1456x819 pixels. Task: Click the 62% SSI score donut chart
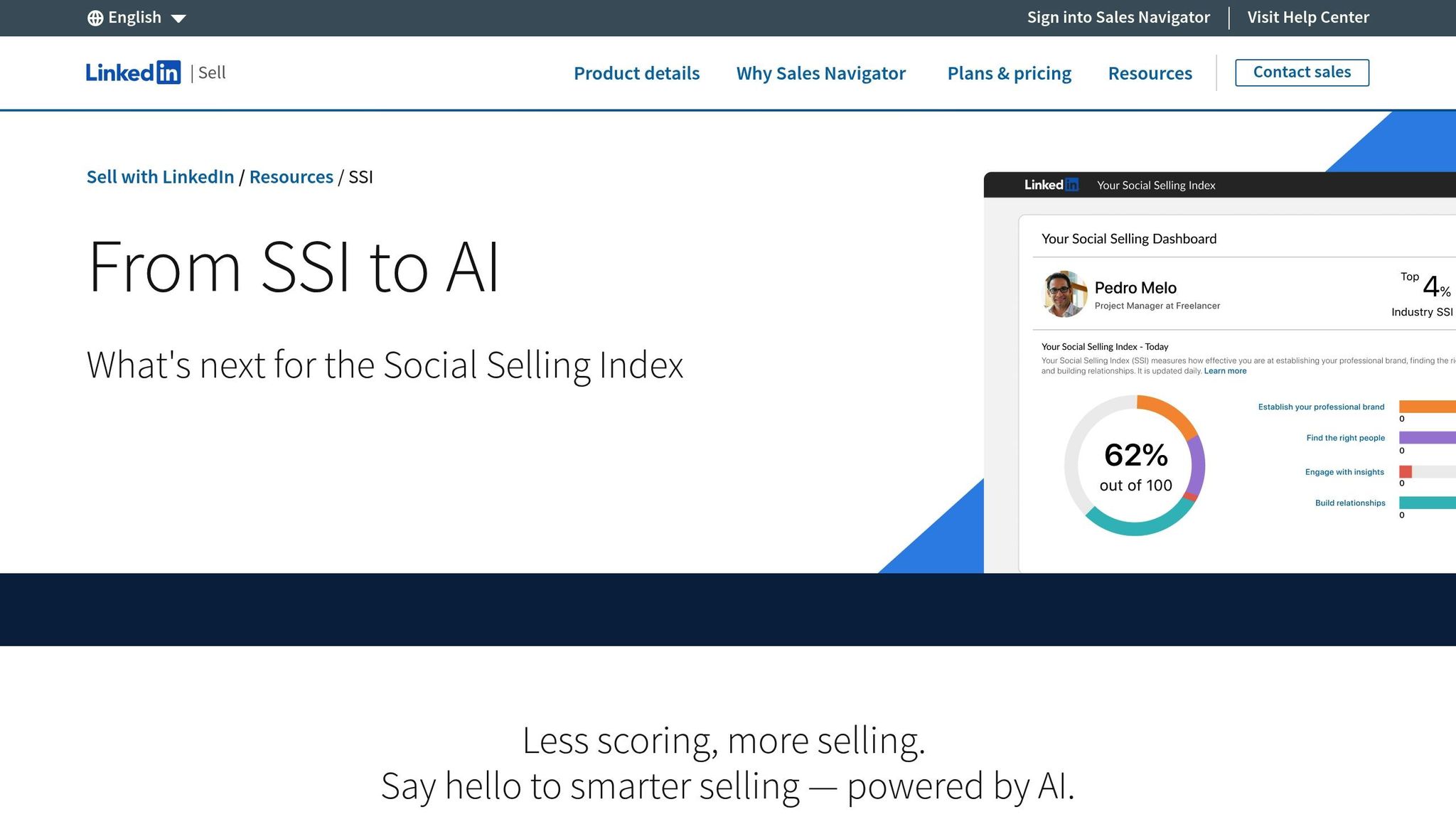(x=1135, y=466)
